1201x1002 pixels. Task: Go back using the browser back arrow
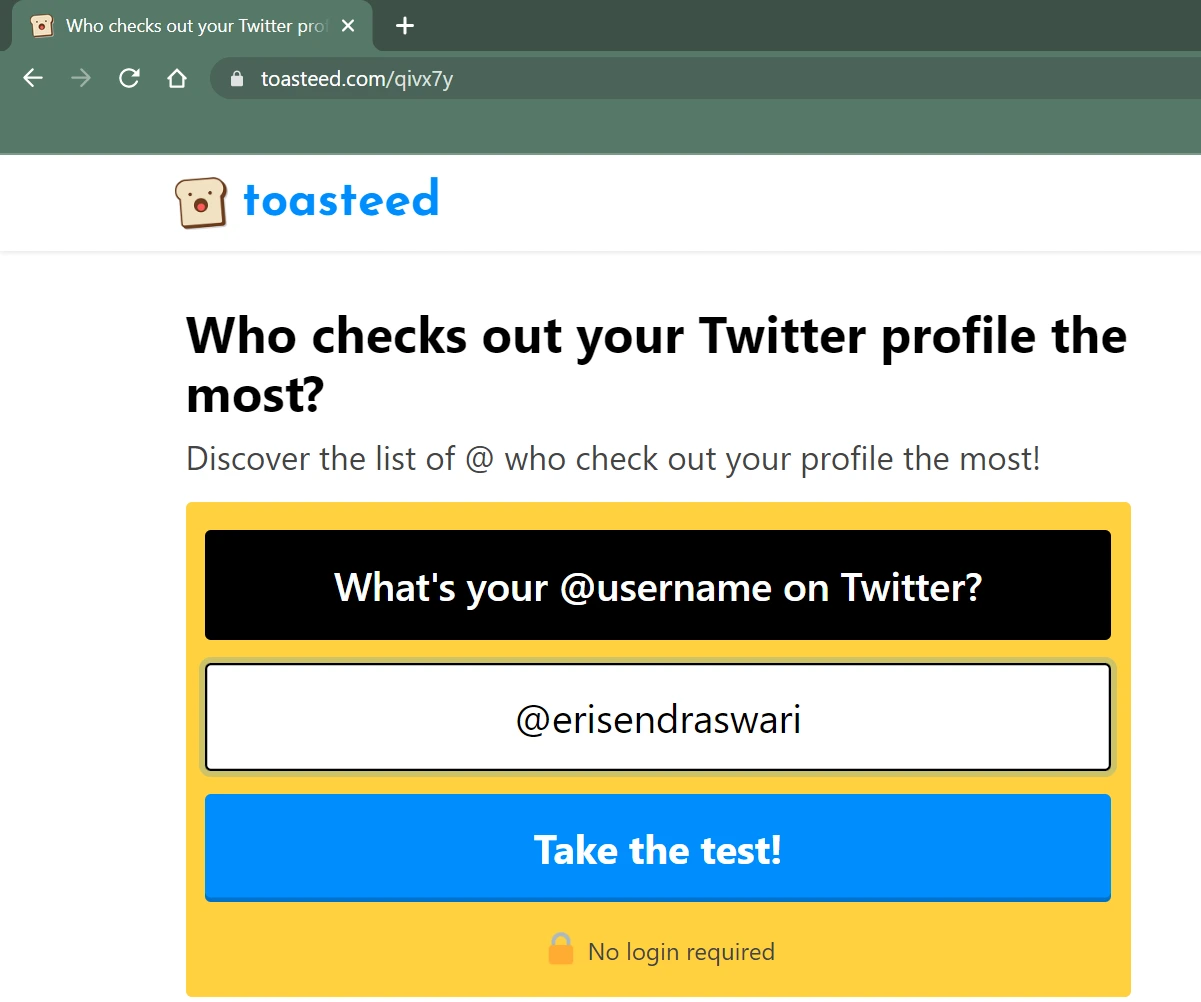pos(33,78)
